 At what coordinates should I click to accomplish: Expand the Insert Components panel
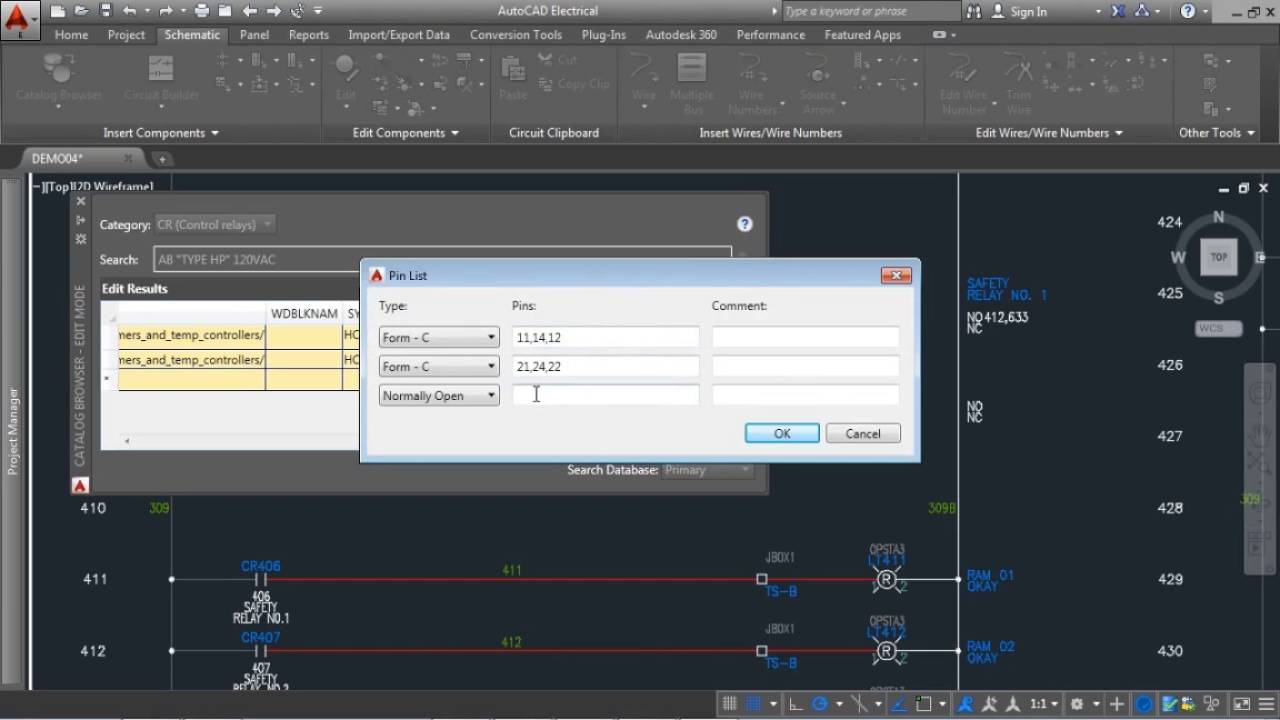(x=160, y=132)
